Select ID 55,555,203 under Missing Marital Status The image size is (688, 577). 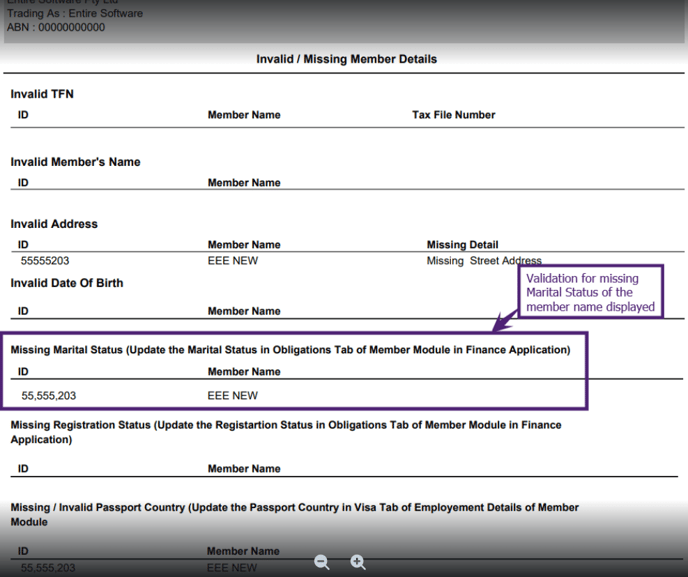[x=49, y=396]
